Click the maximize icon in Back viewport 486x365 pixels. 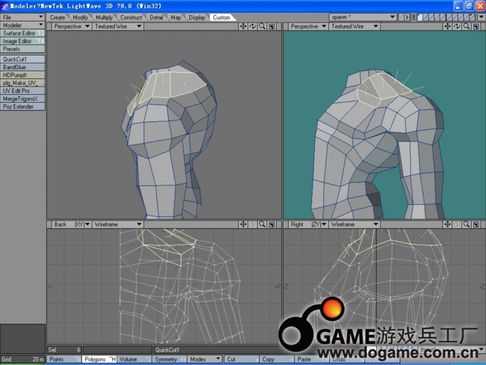[272, 224]
